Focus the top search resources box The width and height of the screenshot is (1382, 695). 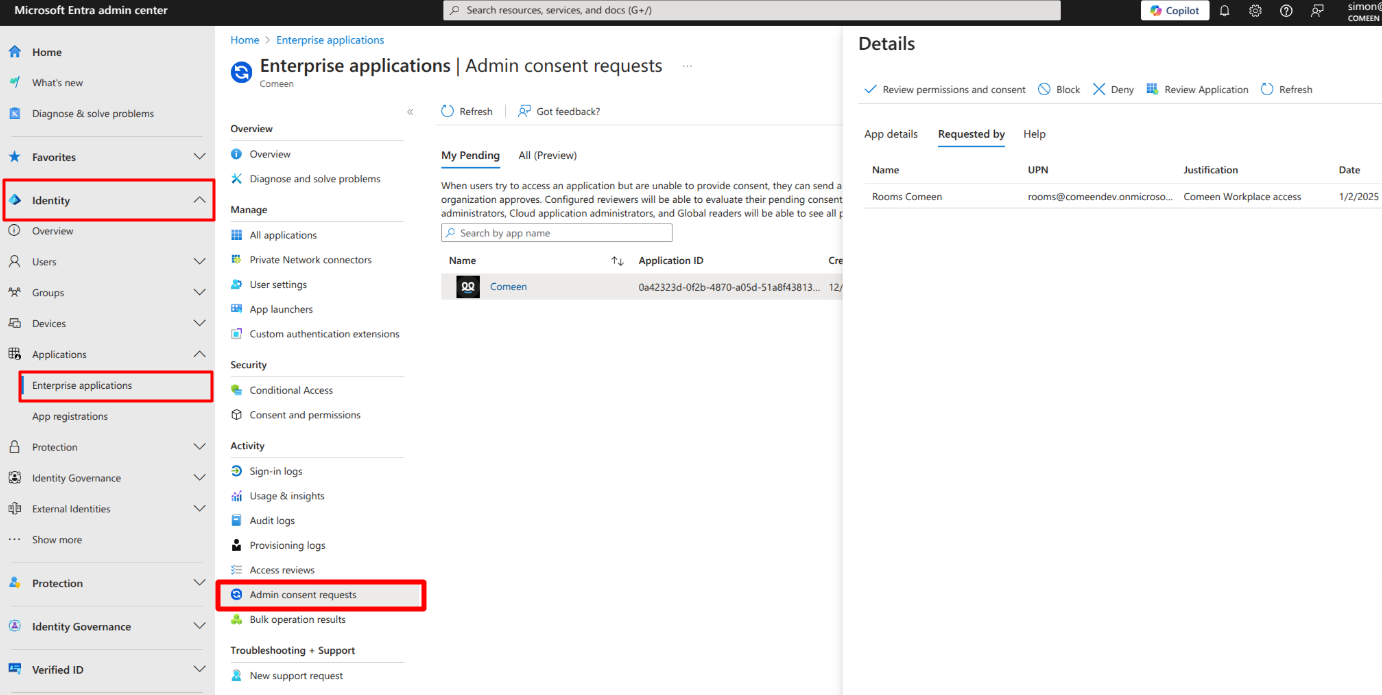tap(752, 10)
